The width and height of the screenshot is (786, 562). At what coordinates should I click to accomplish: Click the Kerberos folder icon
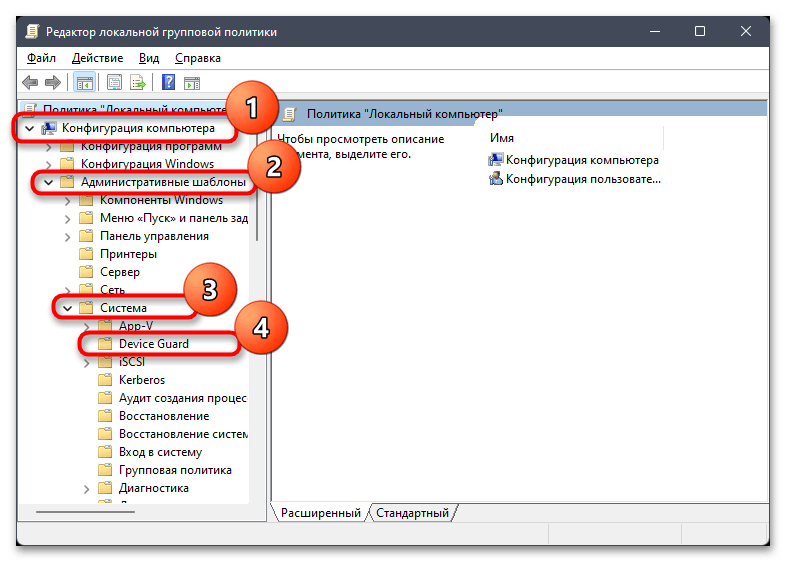105,380
